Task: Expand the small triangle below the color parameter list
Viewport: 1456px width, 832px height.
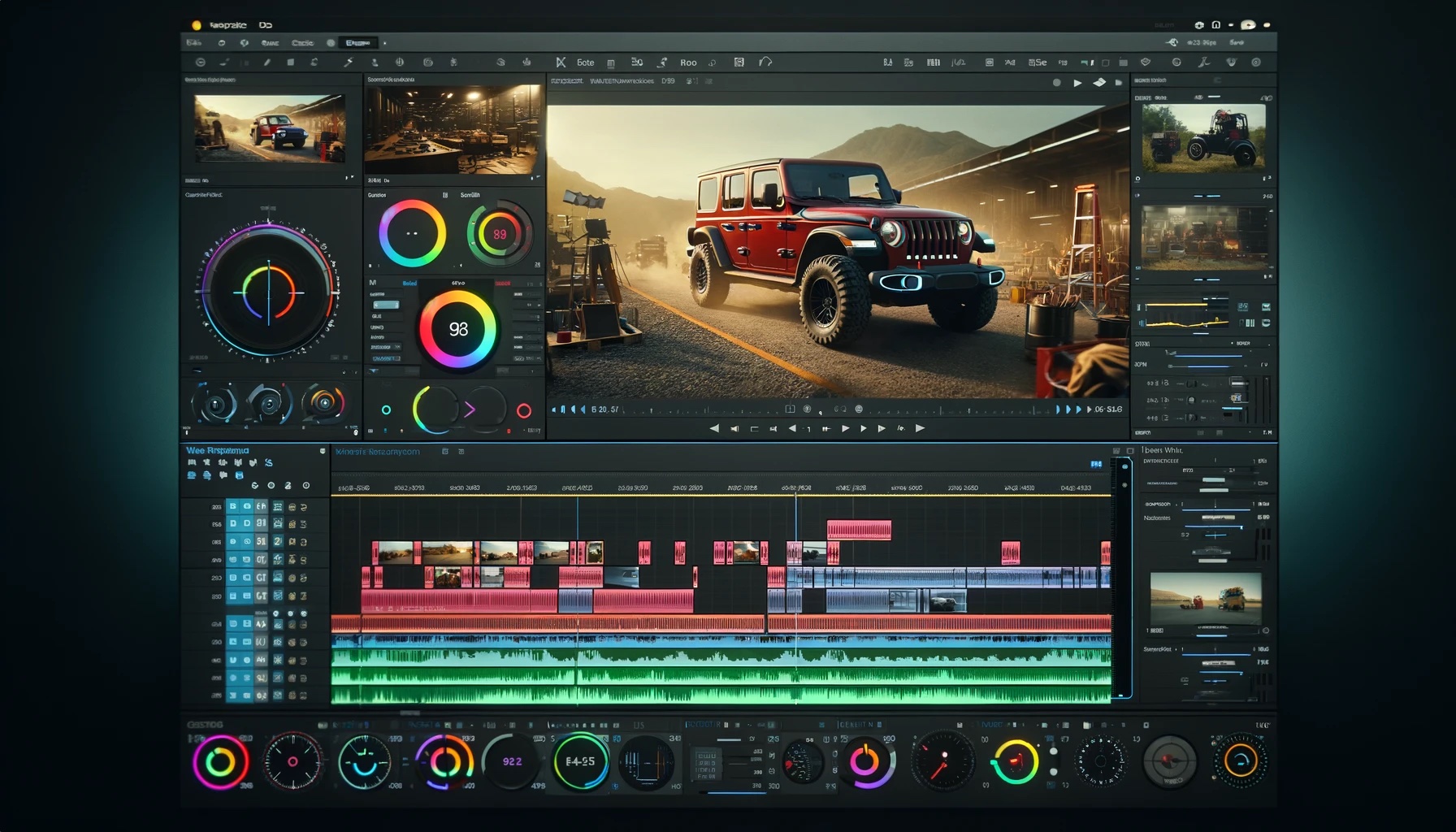Action: pyautogui.click(x=373, y=371)
